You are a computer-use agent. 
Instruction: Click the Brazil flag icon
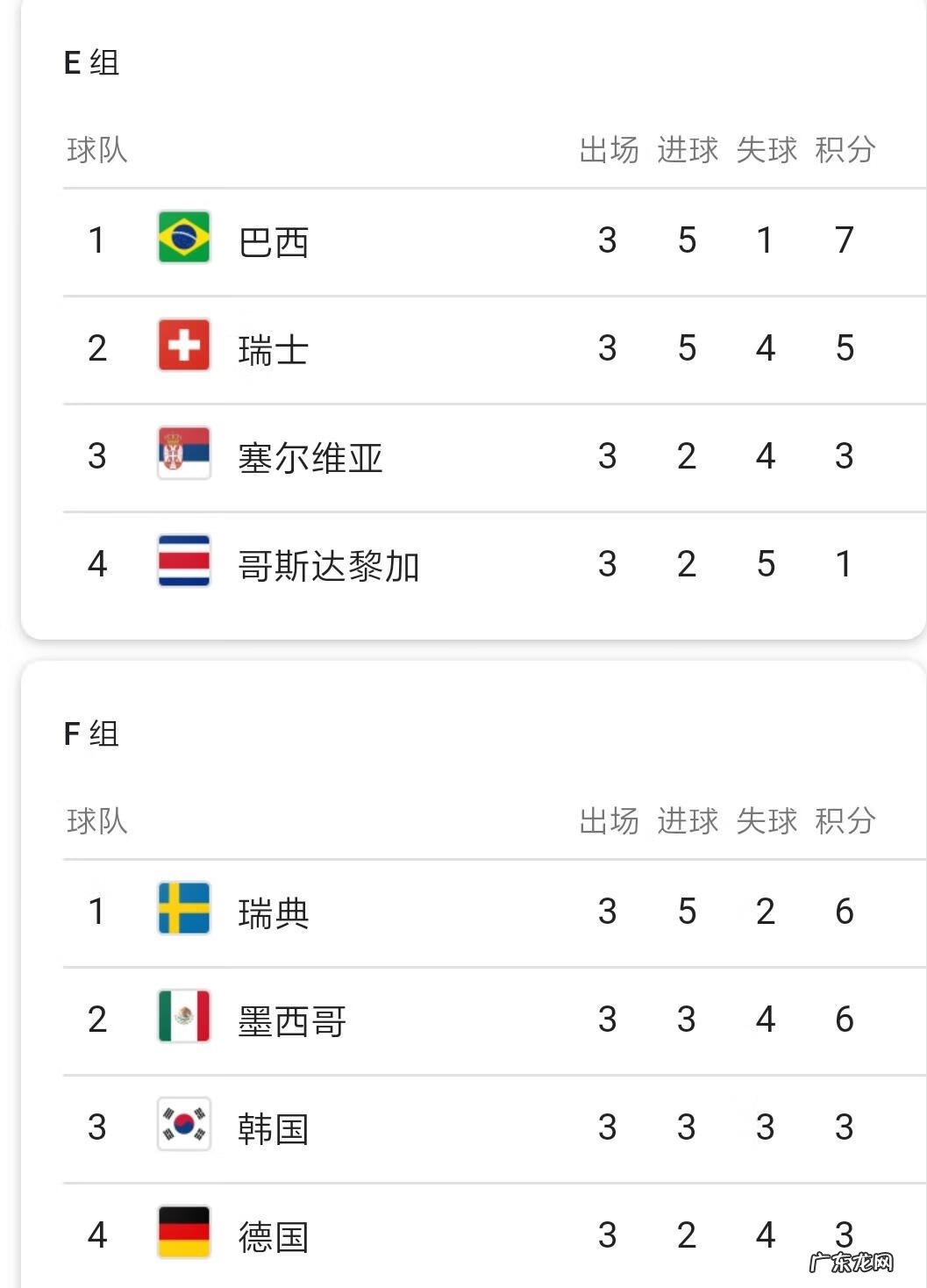(x=184, y=237)
